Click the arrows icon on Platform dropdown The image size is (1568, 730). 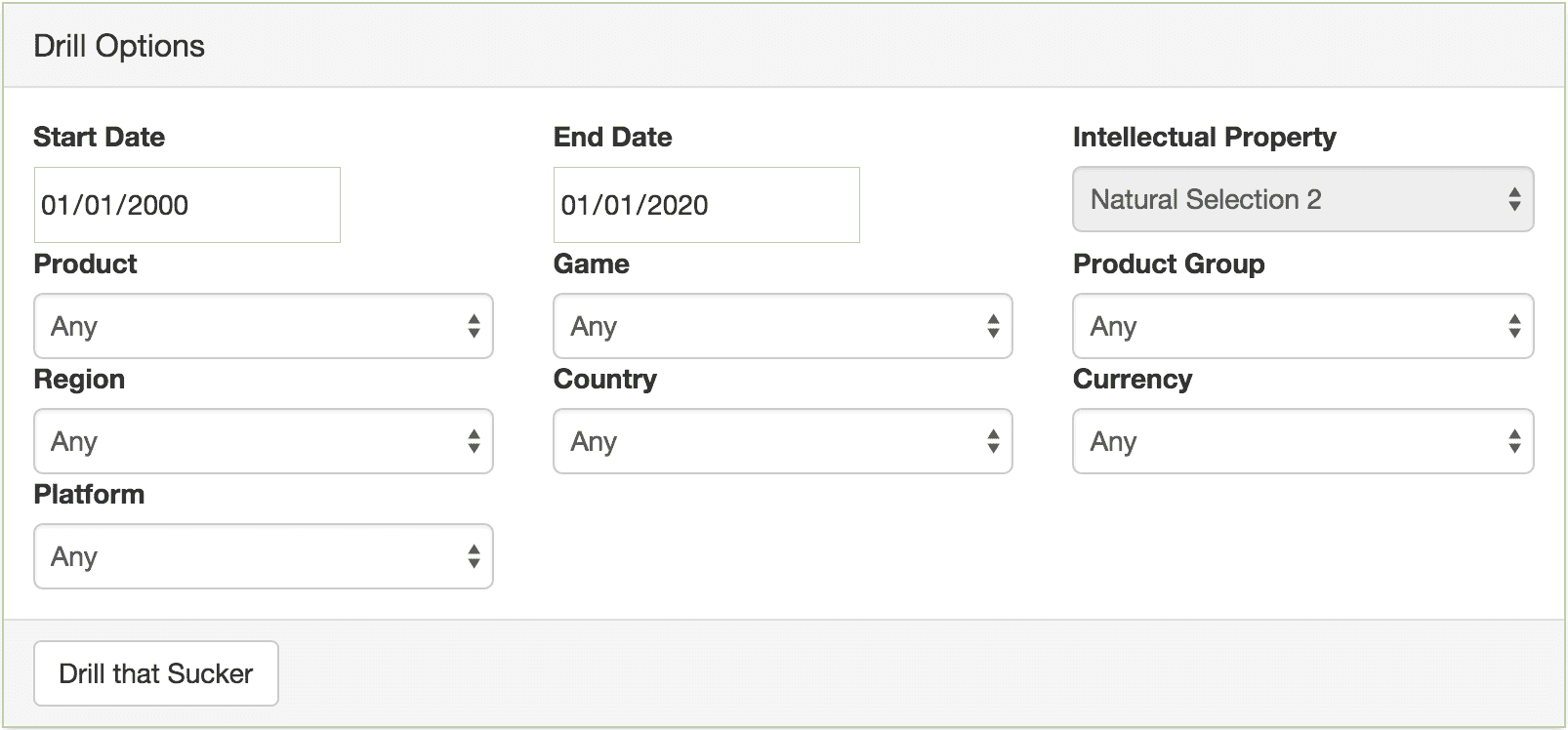[x=474, y=556]
